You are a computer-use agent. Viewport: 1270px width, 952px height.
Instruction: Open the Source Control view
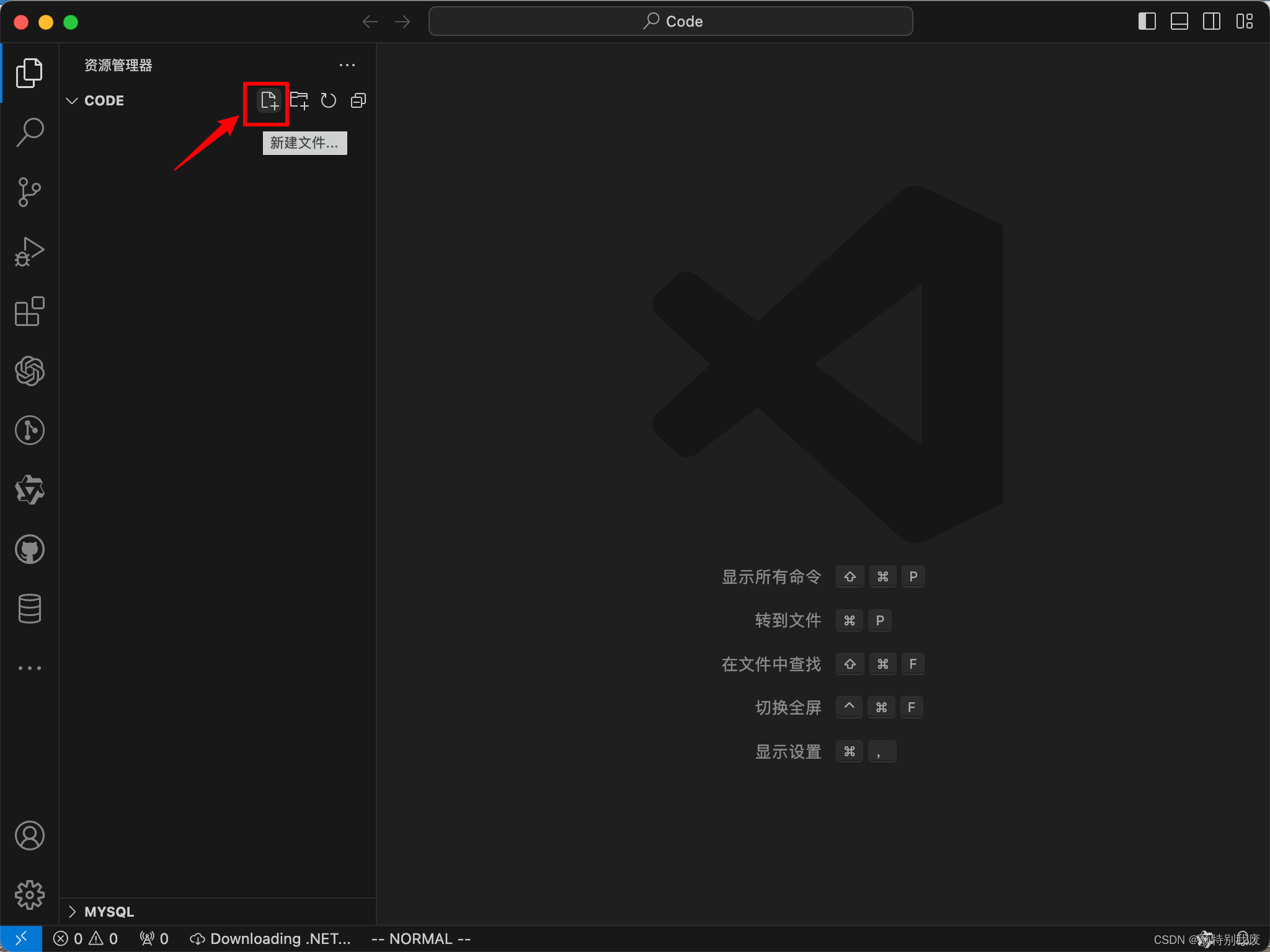click(29, 192)
